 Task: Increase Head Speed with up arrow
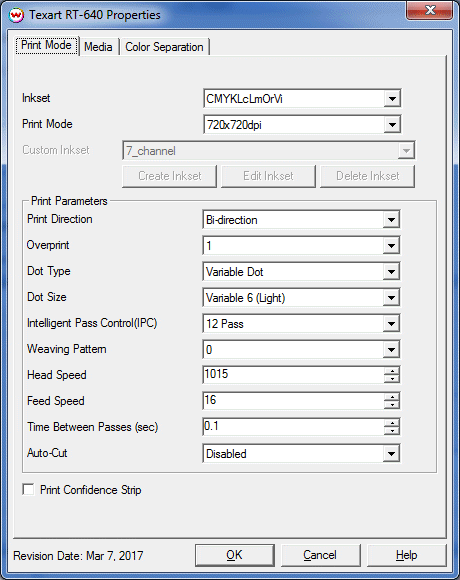(392, 371)
